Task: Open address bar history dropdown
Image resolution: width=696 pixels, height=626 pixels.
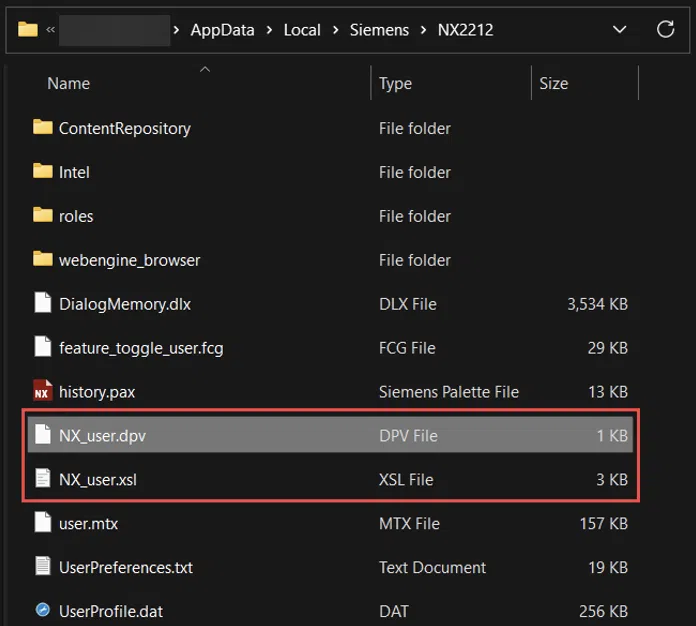Action: 619,30
